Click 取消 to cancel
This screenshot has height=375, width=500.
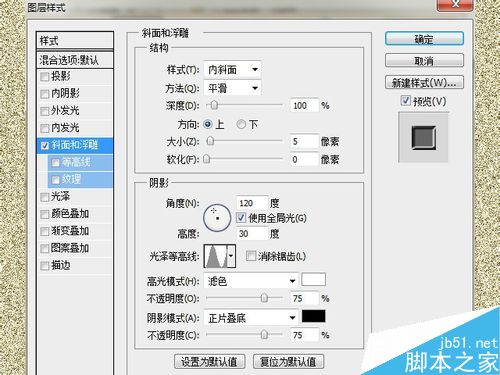click(x=424, y=61)
